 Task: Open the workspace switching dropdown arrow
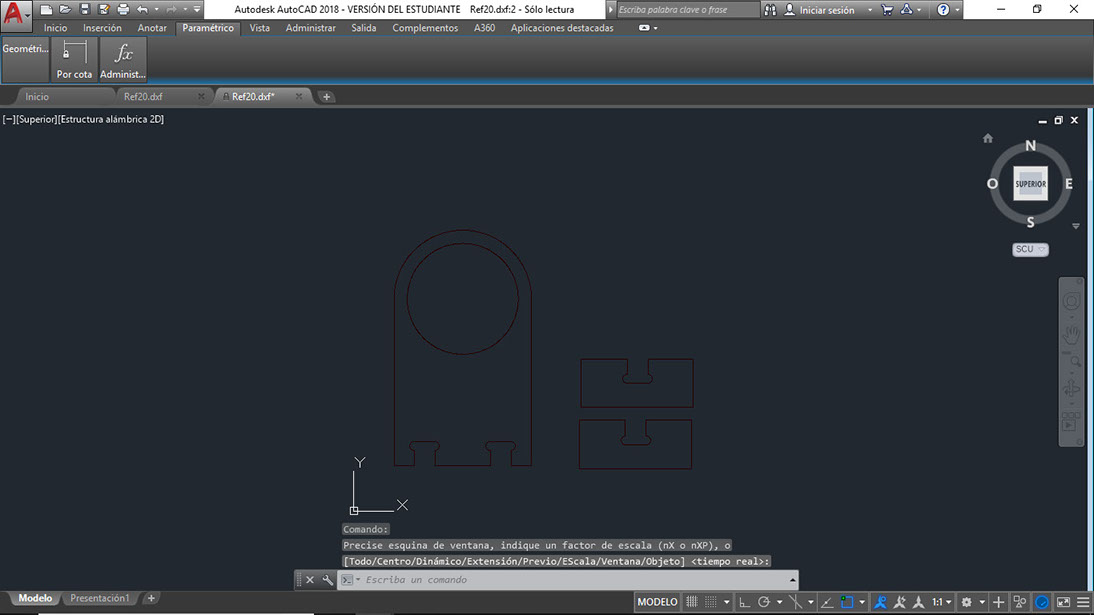point(982,602)
